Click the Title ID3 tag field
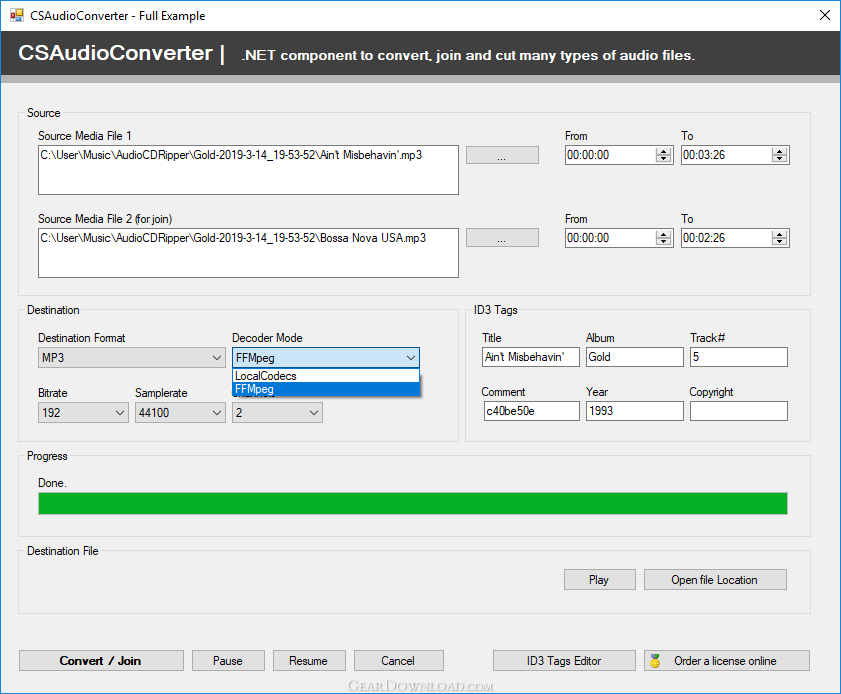 530,357
